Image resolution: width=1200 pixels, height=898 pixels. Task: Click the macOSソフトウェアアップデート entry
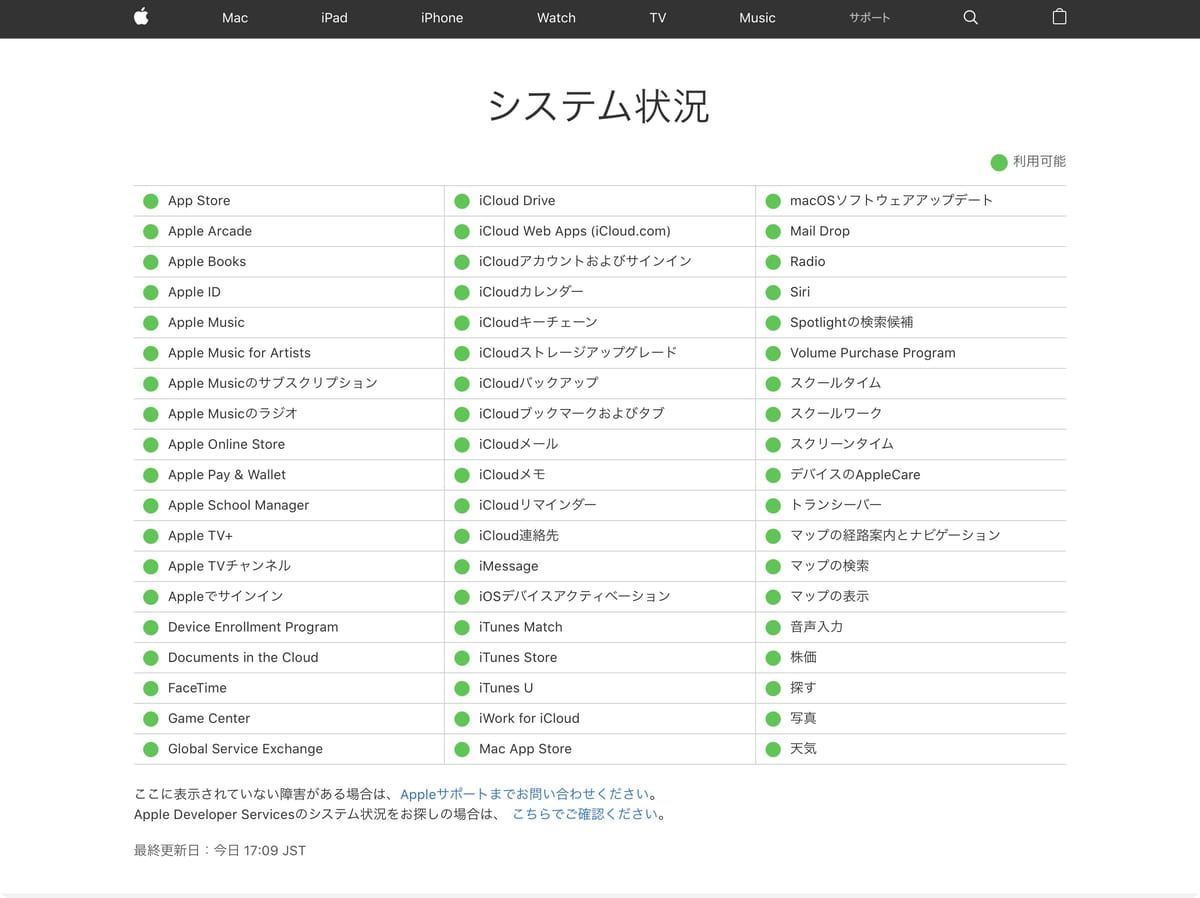[x=892, y=201]
